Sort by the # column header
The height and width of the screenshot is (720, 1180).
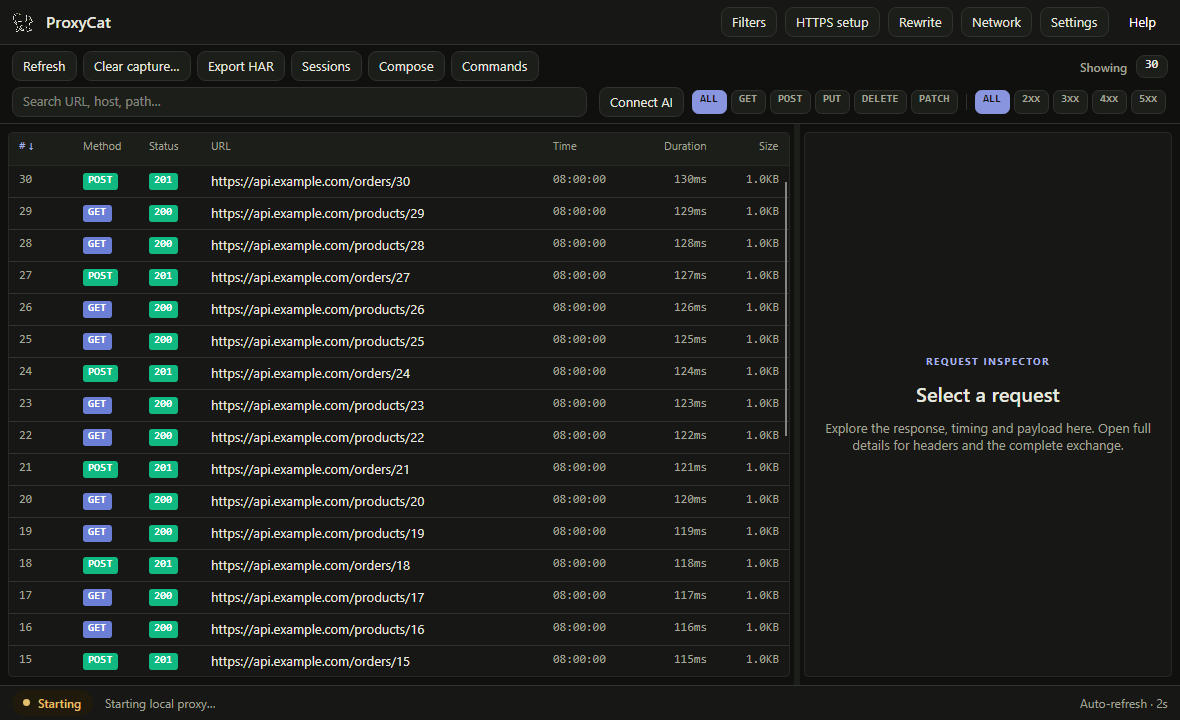pyautogui.click(x=26, y=146)
